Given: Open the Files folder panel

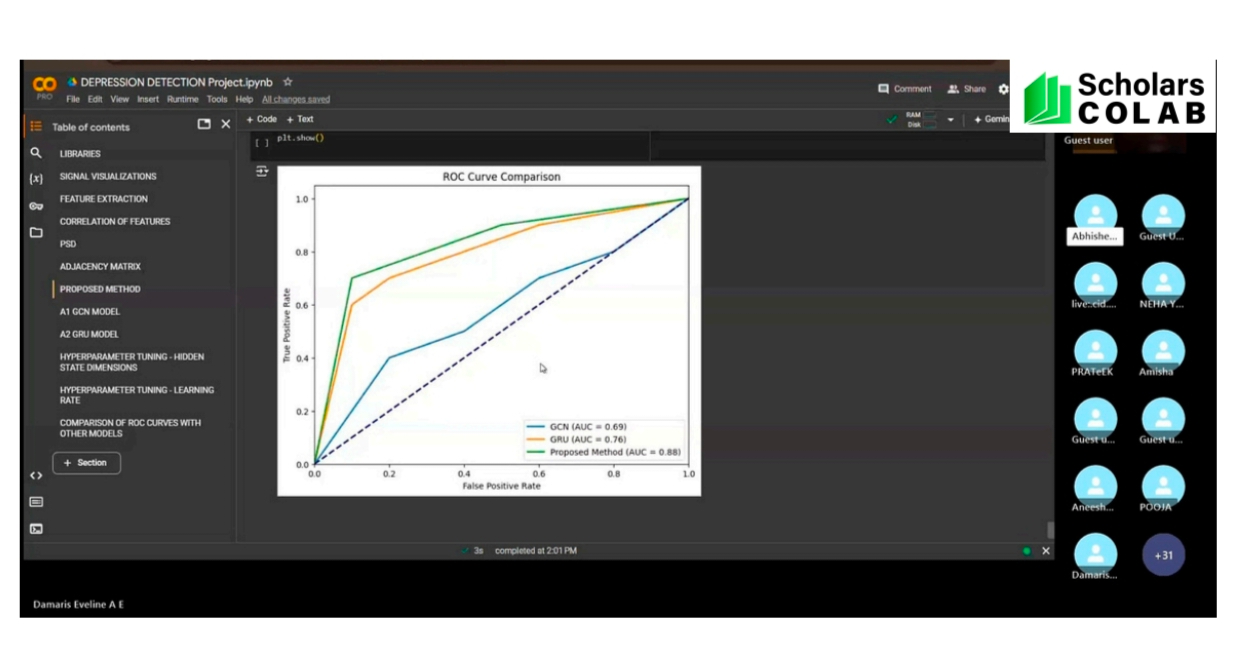Looking at the screenshot, I should 36,232.
